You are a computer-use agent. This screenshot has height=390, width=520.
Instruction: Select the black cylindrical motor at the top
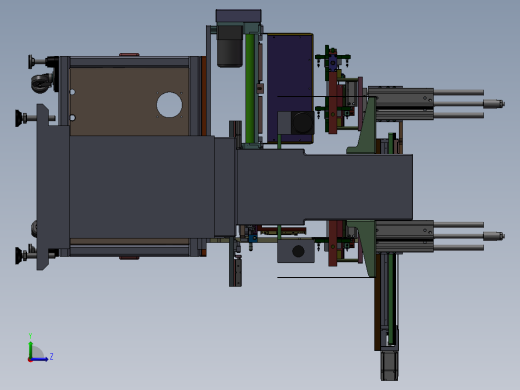[230, 46]
